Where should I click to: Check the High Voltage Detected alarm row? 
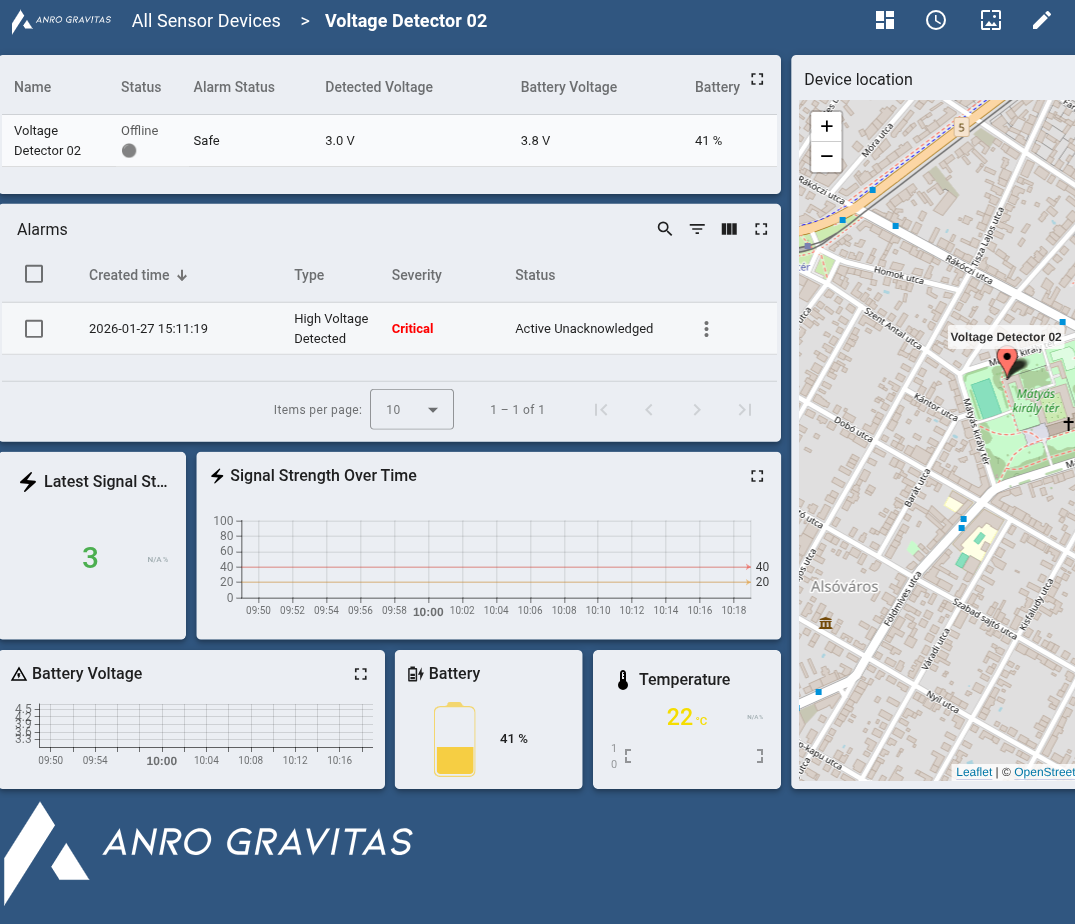pyautogui.click(x=34, y=328)
